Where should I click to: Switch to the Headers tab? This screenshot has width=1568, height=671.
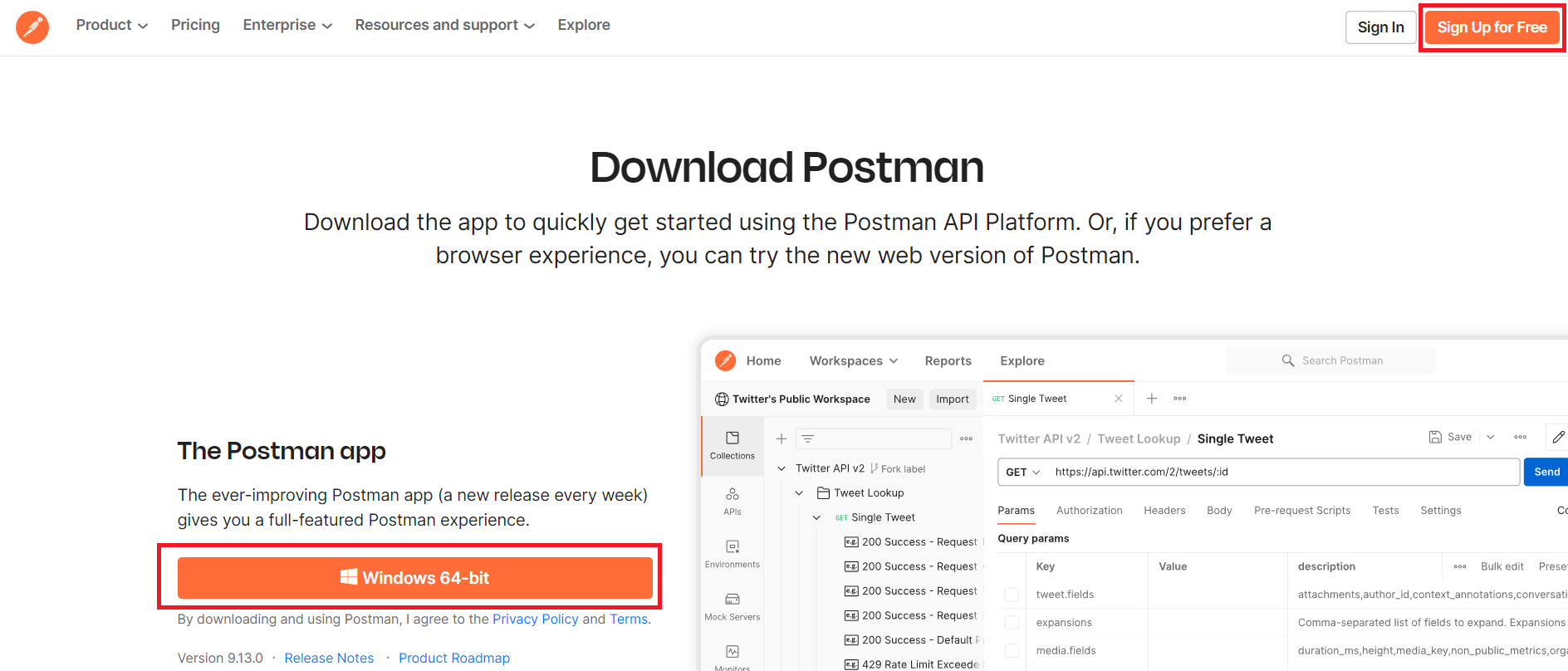[1164, 511]
